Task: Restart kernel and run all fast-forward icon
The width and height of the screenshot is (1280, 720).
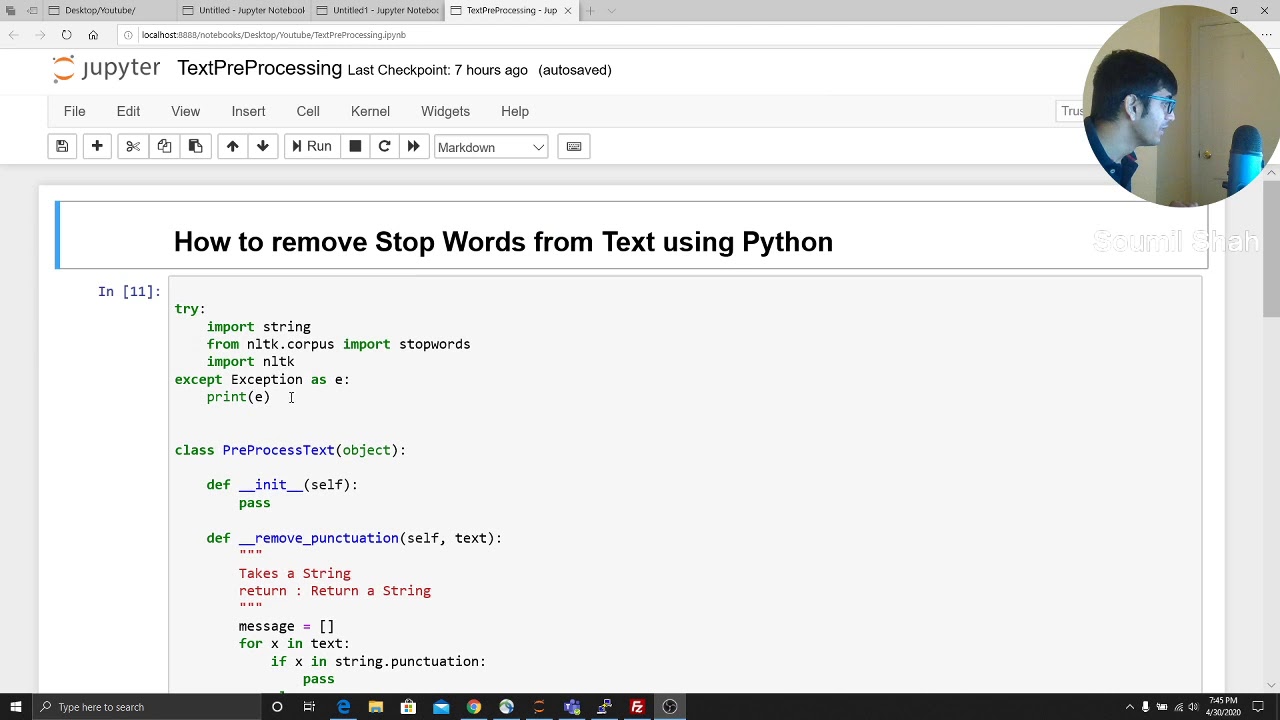Action: coord(413,147)
